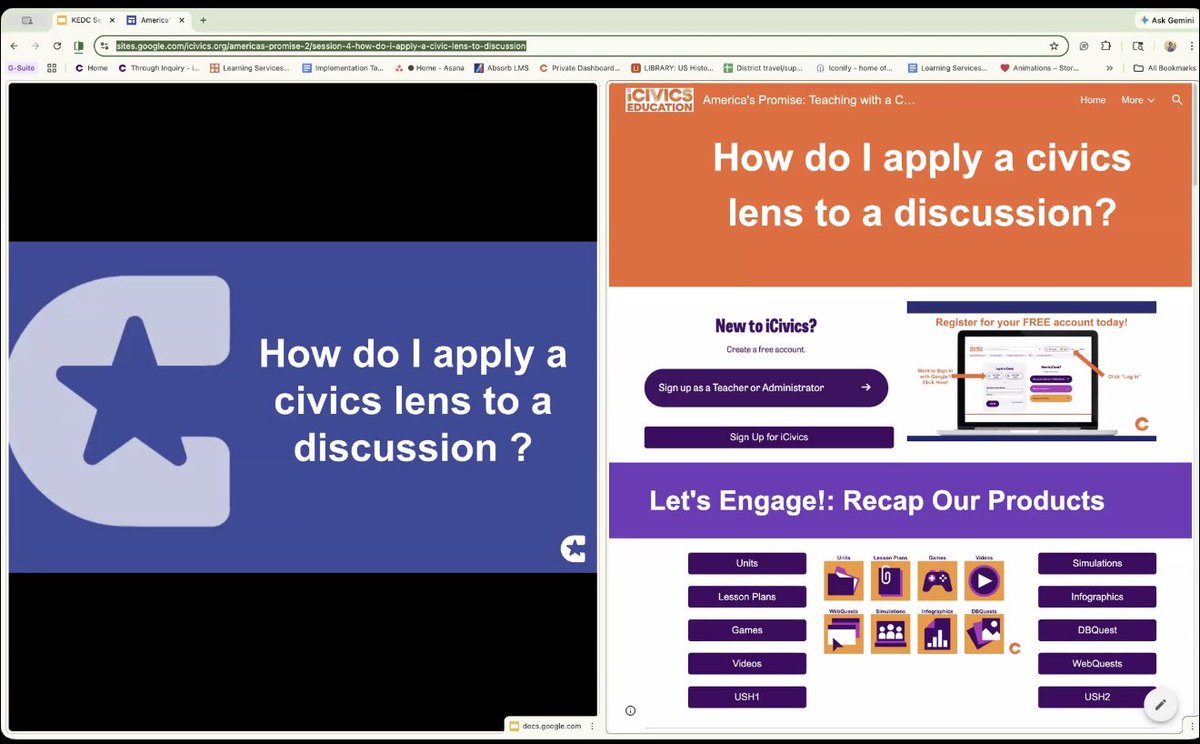
Task: Open the page info icon at the bottom left
Action: click(630, 711)
